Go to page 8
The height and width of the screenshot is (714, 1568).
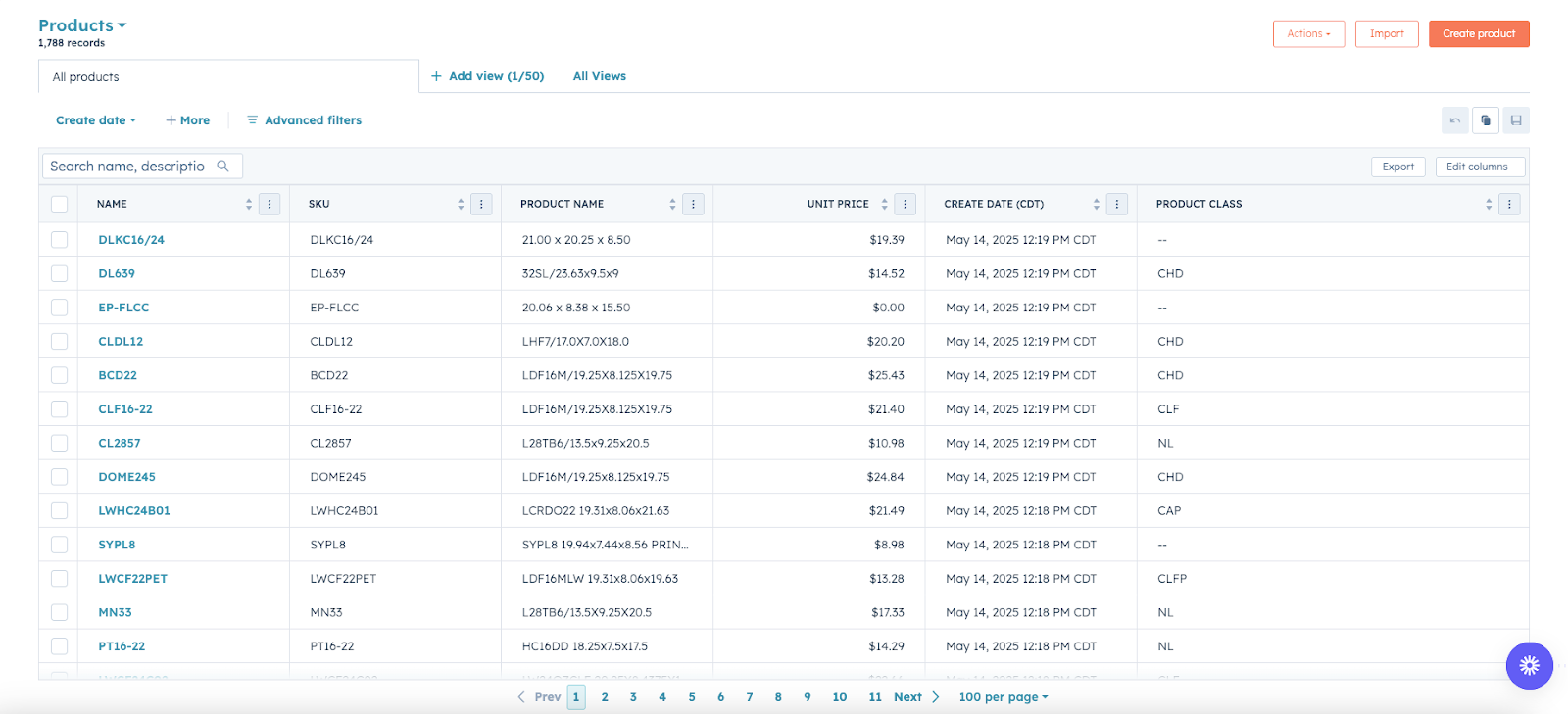click(x=778, y=697)
